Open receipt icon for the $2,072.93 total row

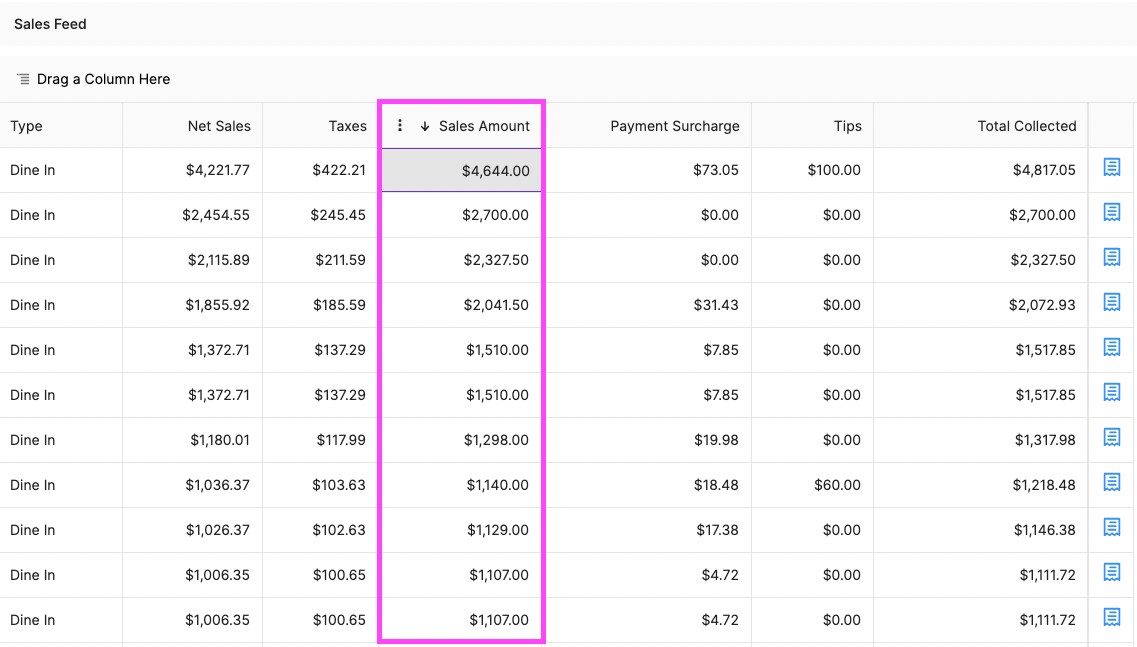point(1111,303)
